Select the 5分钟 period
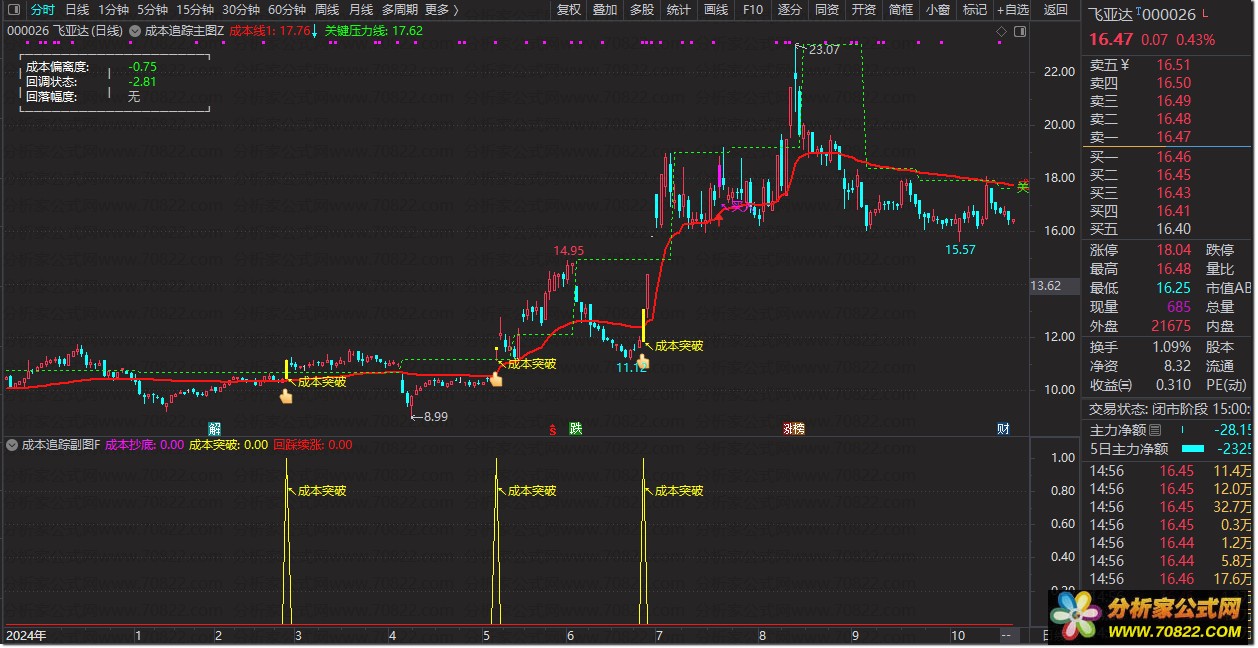1258x648 pixels. 152,10
